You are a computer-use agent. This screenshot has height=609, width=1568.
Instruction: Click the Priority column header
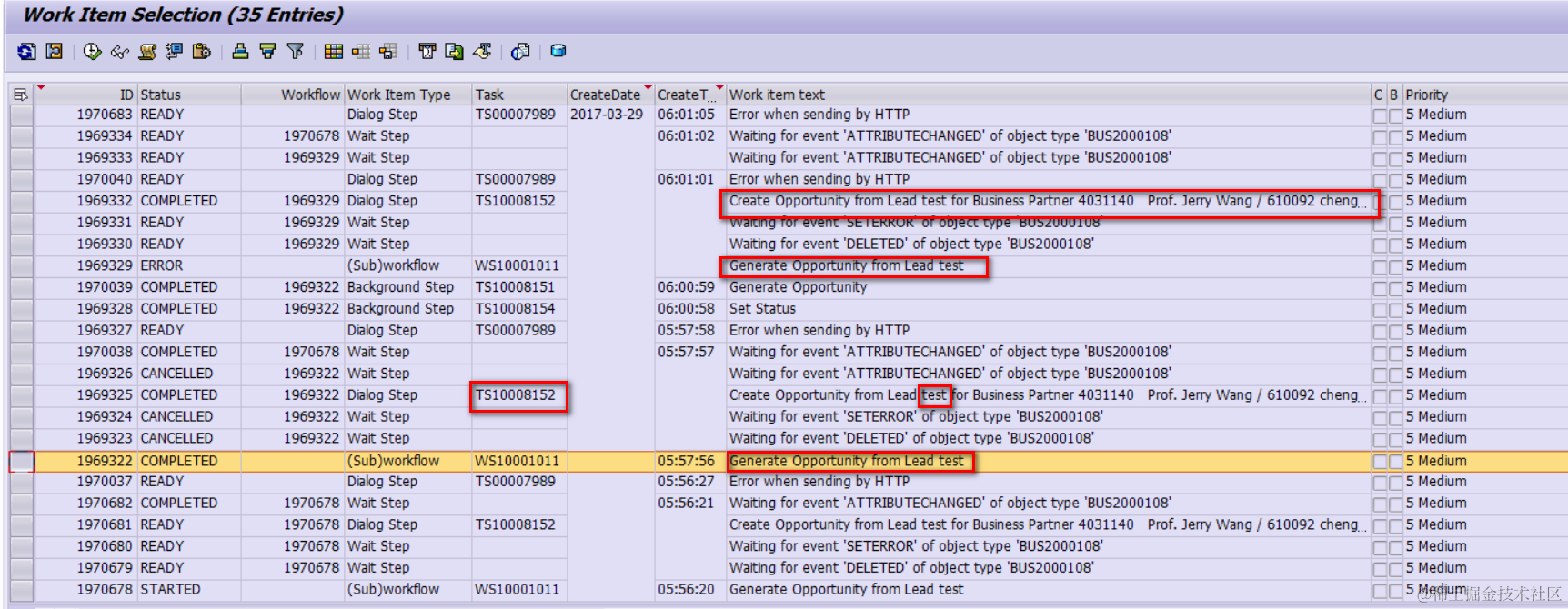coord(1484,95)
